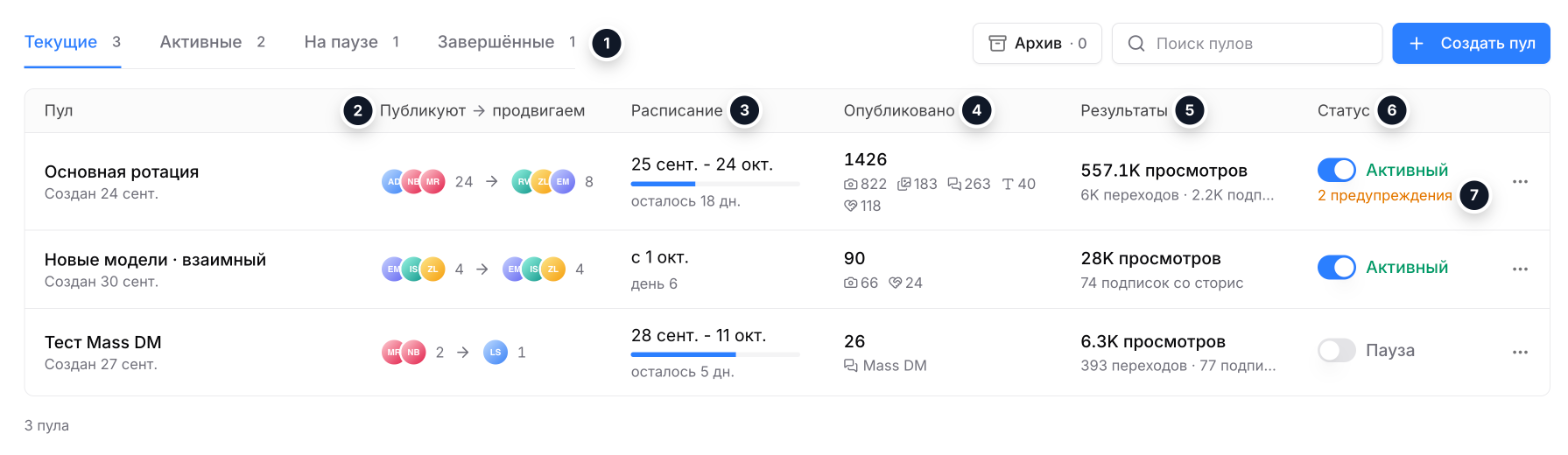
Task: Click the RV avatar in the Основная ротация row
Action: [x=523, y=182]
